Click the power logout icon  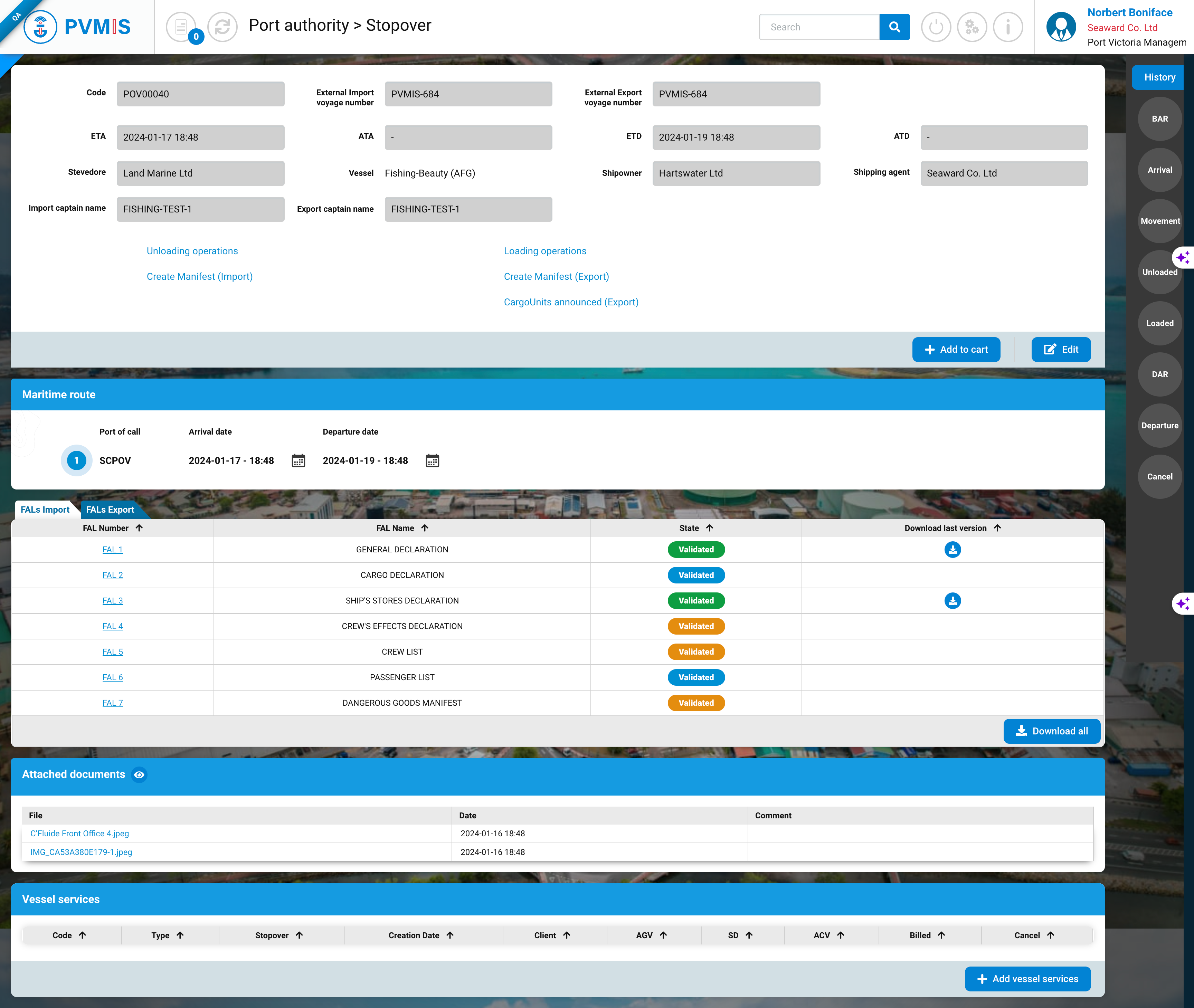[936, 27]
